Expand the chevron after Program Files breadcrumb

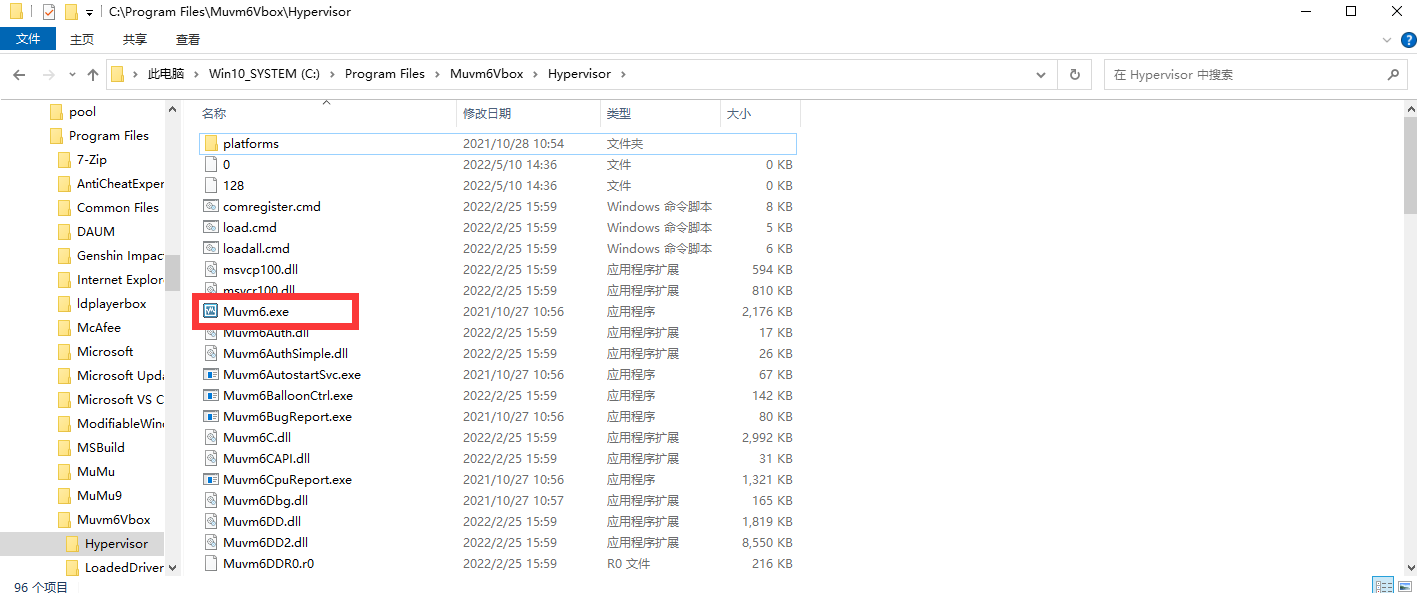(437, 74)
